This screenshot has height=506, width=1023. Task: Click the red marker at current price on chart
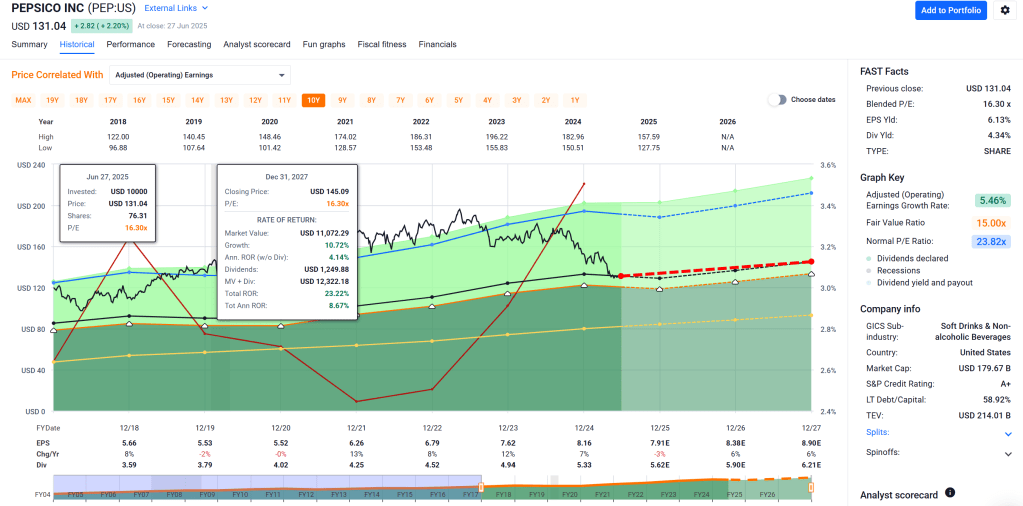(621, 276)
